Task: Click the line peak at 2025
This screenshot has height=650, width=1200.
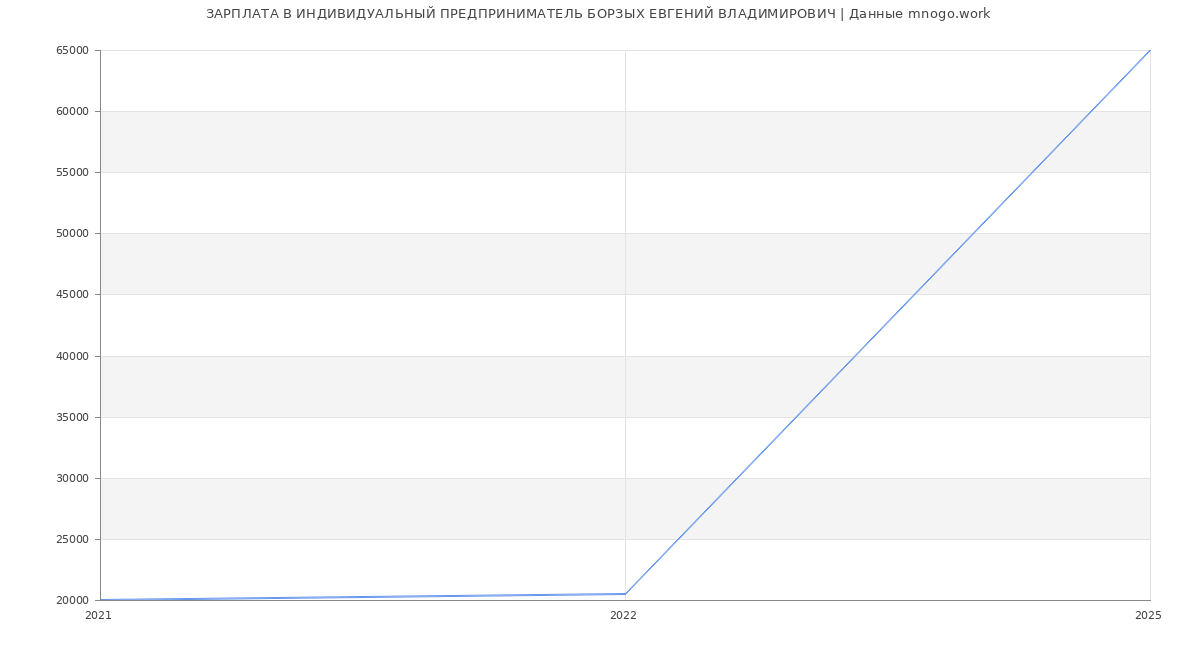Action: [x=1149, y=51]
